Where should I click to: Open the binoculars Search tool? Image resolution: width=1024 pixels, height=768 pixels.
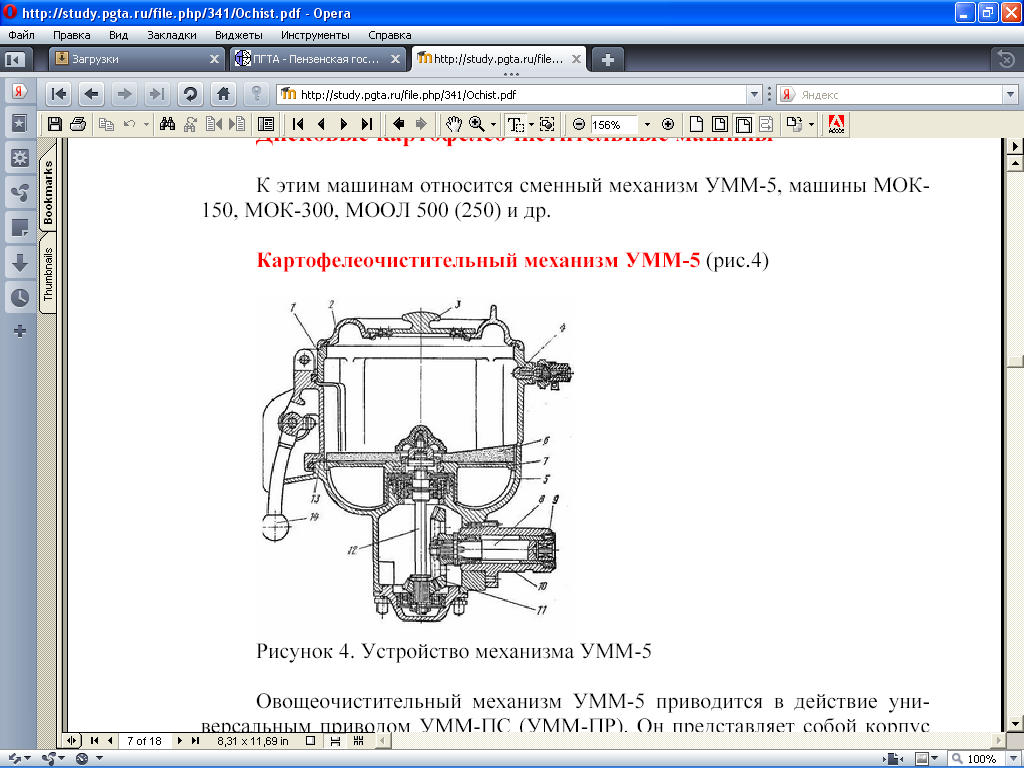168,125
